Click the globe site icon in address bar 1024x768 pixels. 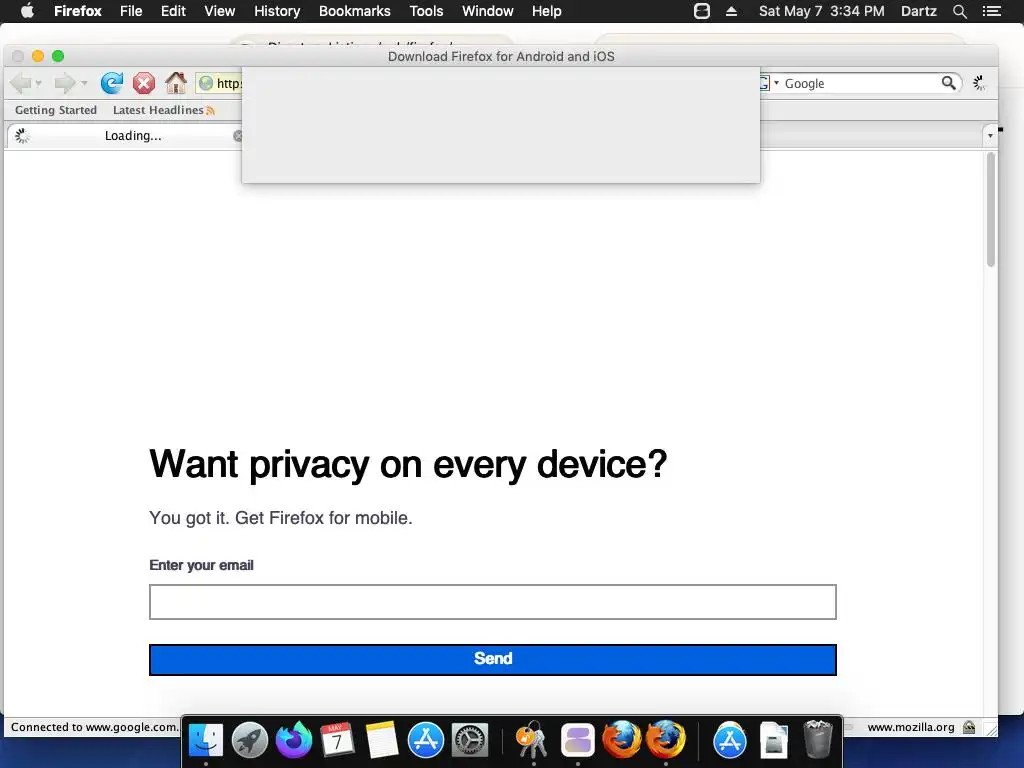pos(206,83)
